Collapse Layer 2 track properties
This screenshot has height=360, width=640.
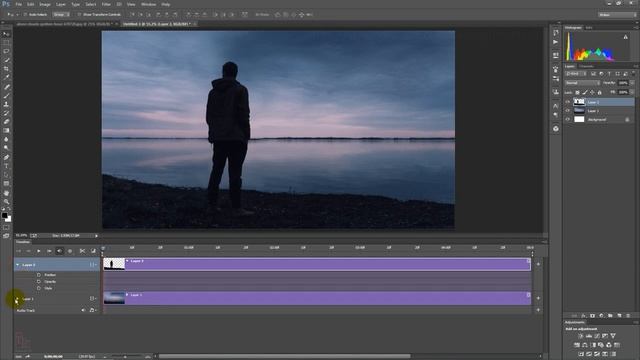coord(18,265)
